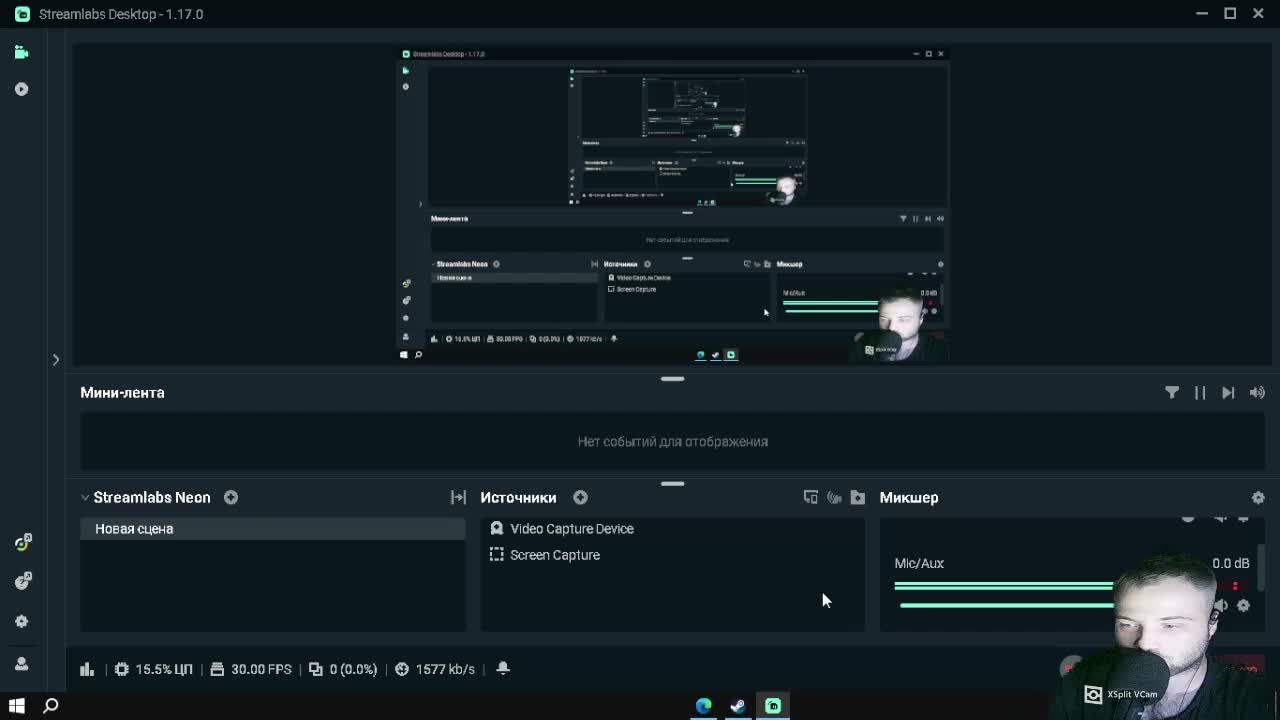Viewport: 1280px width, 720px height.
Task: Open the Windows Start menu
Action: 17,706
